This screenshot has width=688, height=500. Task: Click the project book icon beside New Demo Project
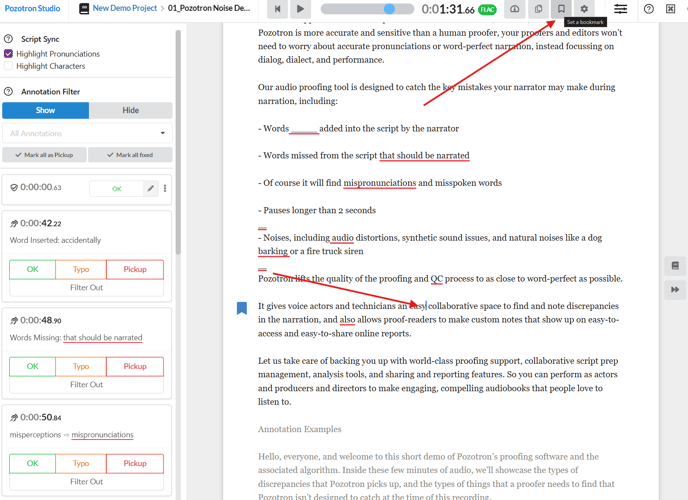click(x=84, y=9)
